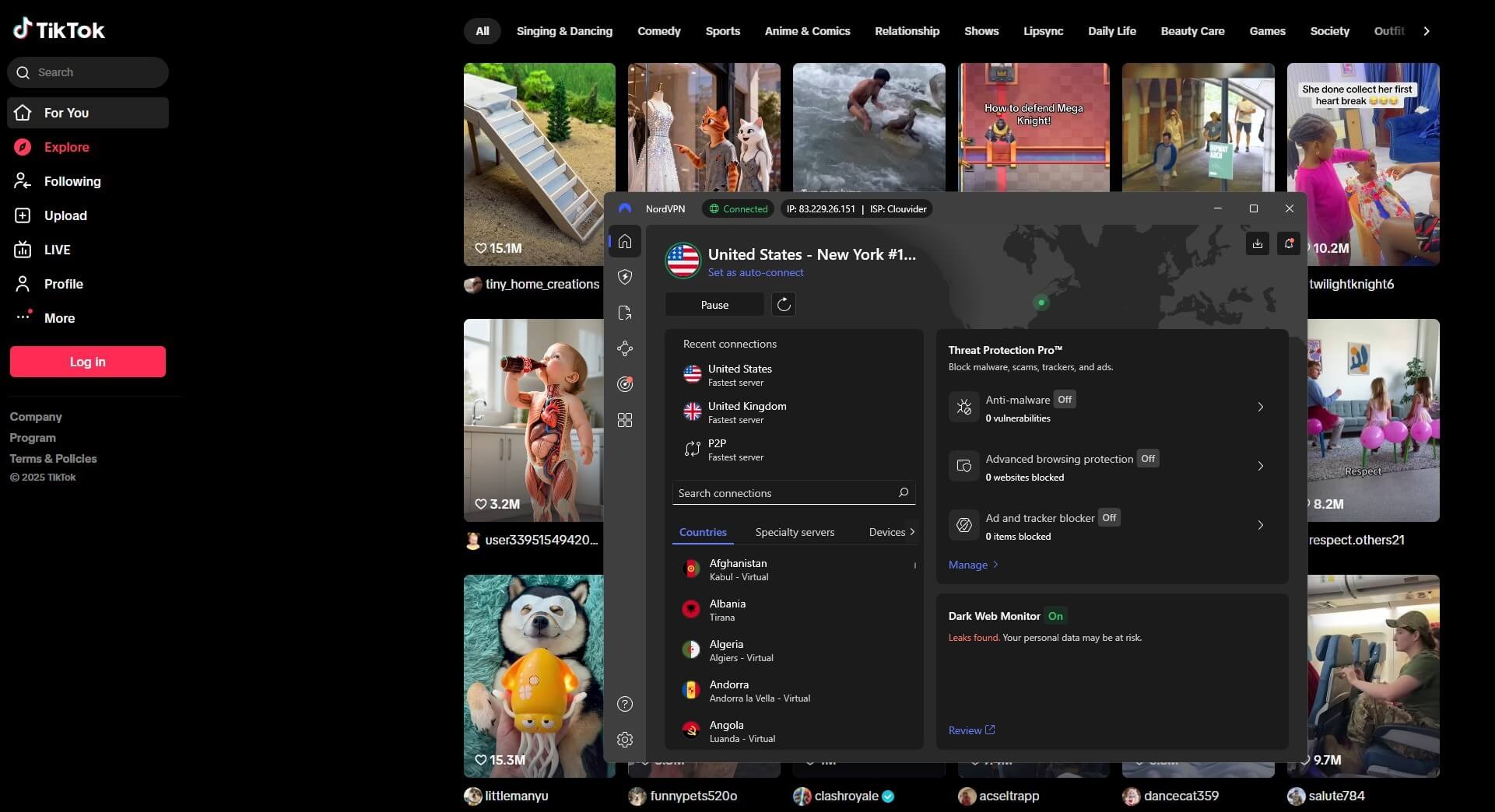This screenshot has width=1495, height=812.
Task: Click TikTok LIVE sidebar icon
Action: point(23,250)
